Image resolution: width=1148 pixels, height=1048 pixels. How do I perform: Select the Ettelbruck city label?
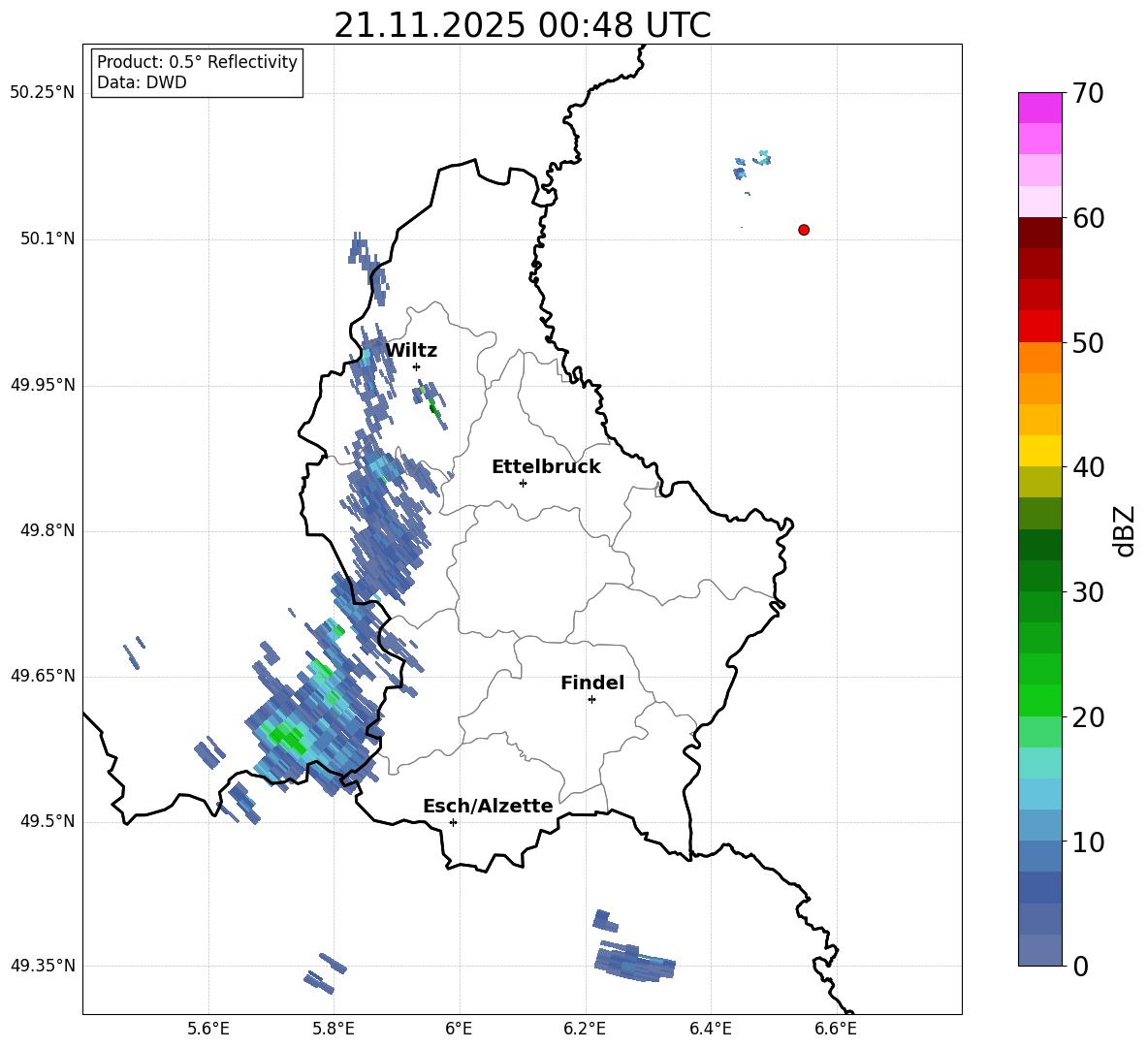pos(546,467)
